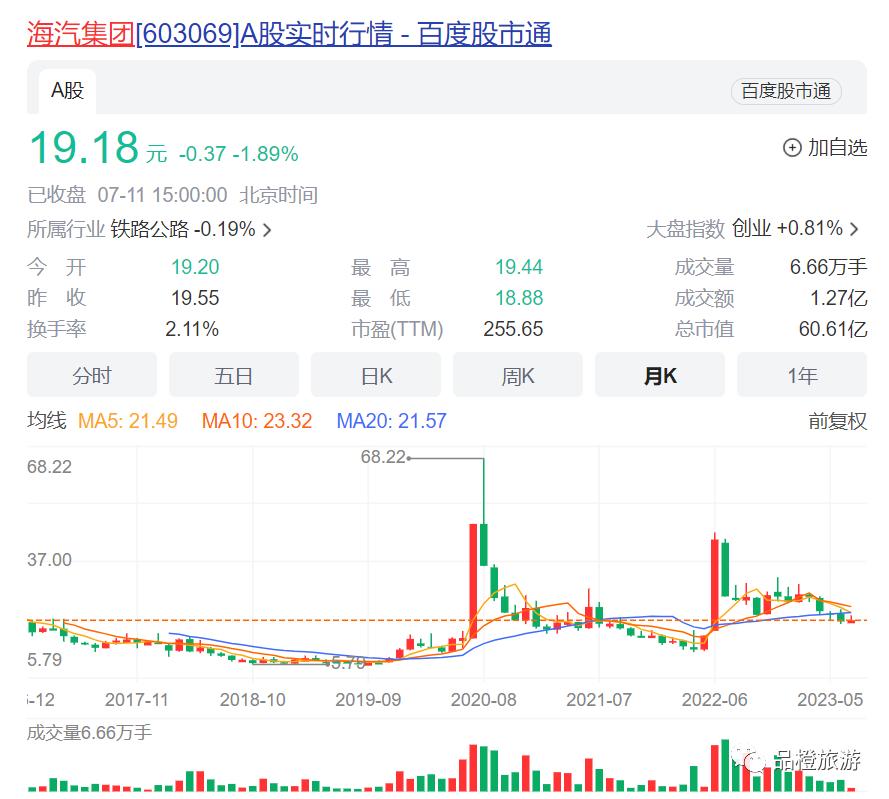This screenshot has height=799, width=889.
Task: Click the 2018-10 date axis label
Action: [253, 700]
